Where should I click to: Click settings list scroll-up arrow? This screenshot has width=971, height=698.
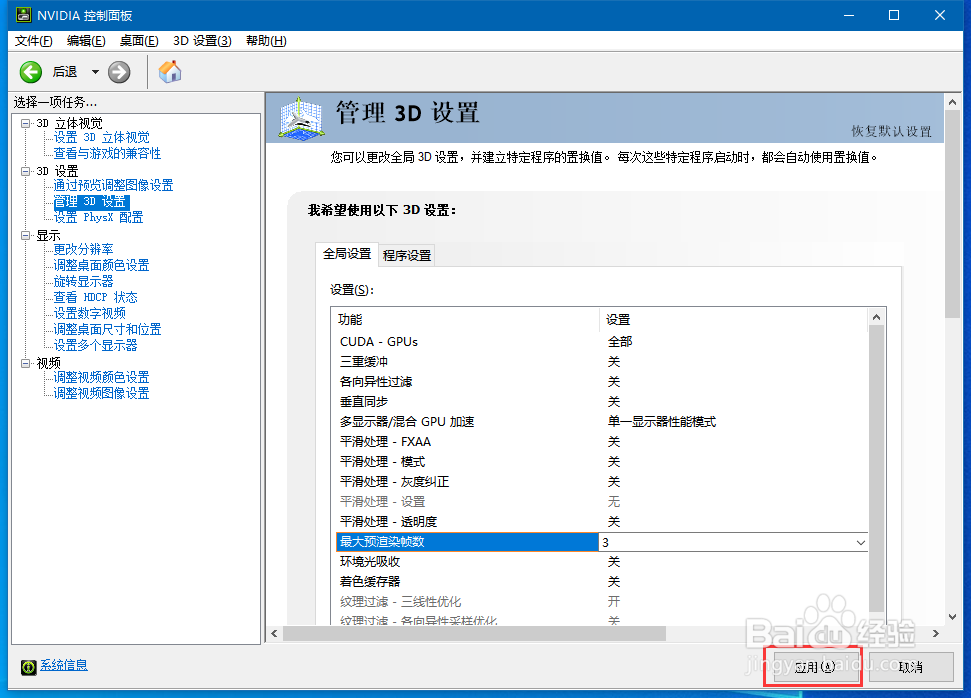pos(876,317)
